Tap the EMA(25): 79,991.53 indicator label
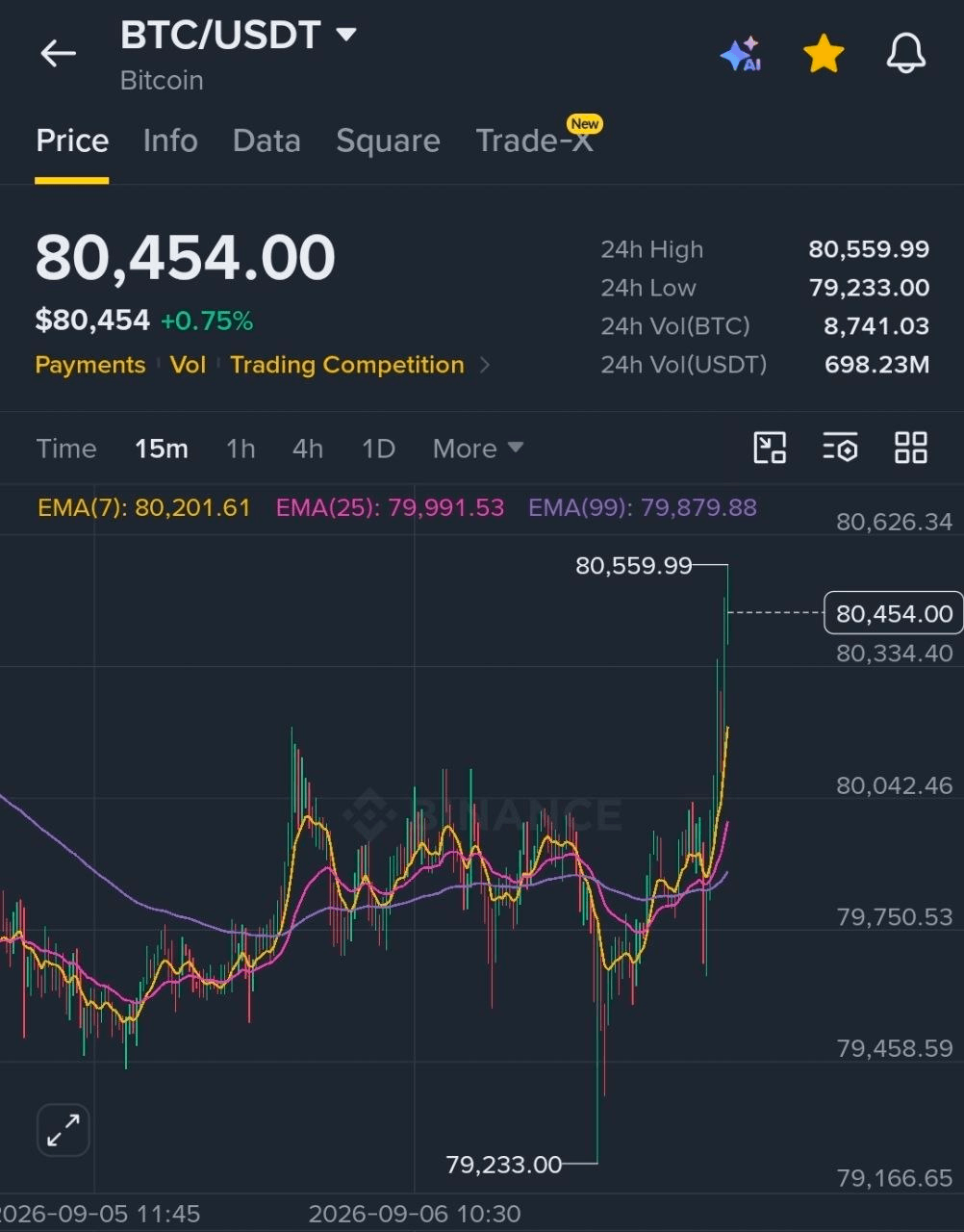The height and width of the screenshot is (1232, 964). pyautogui.click(x=390, y=507)
